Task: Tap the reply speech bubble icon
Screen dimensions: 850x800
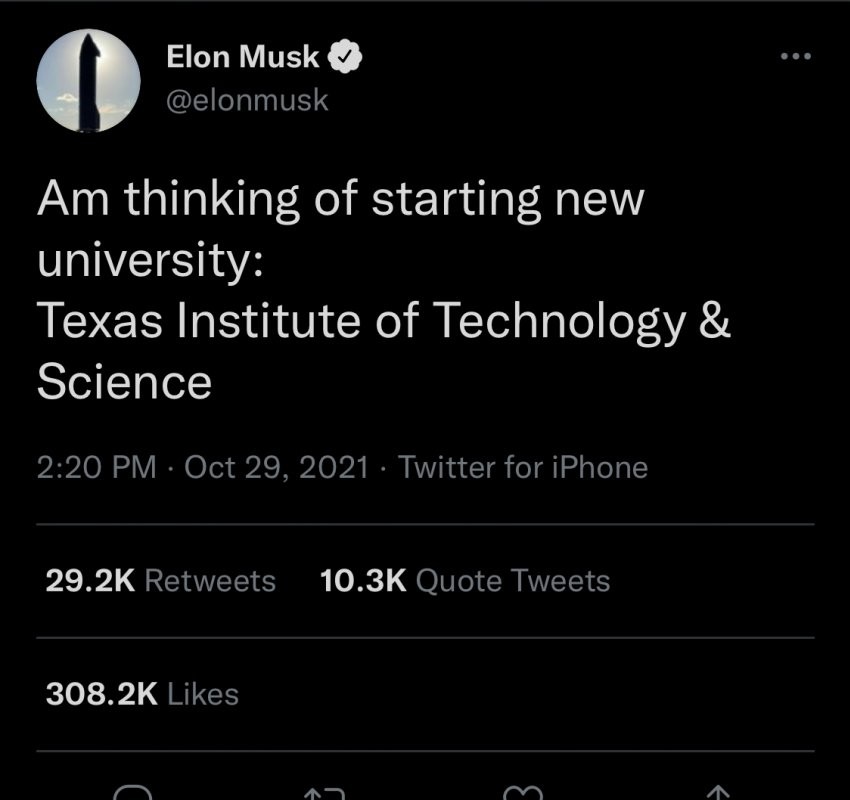Action: click(133, 793)
